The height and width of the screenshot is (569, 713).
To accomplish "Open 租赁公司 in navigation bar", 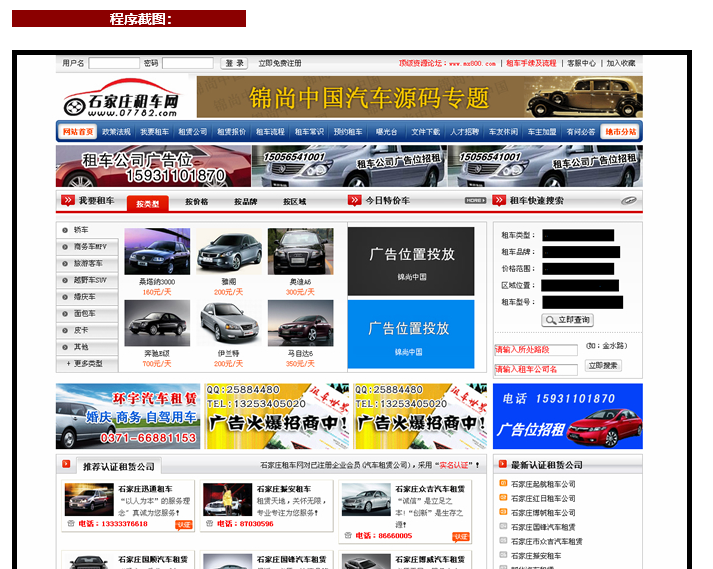I will tap(193, 132).
